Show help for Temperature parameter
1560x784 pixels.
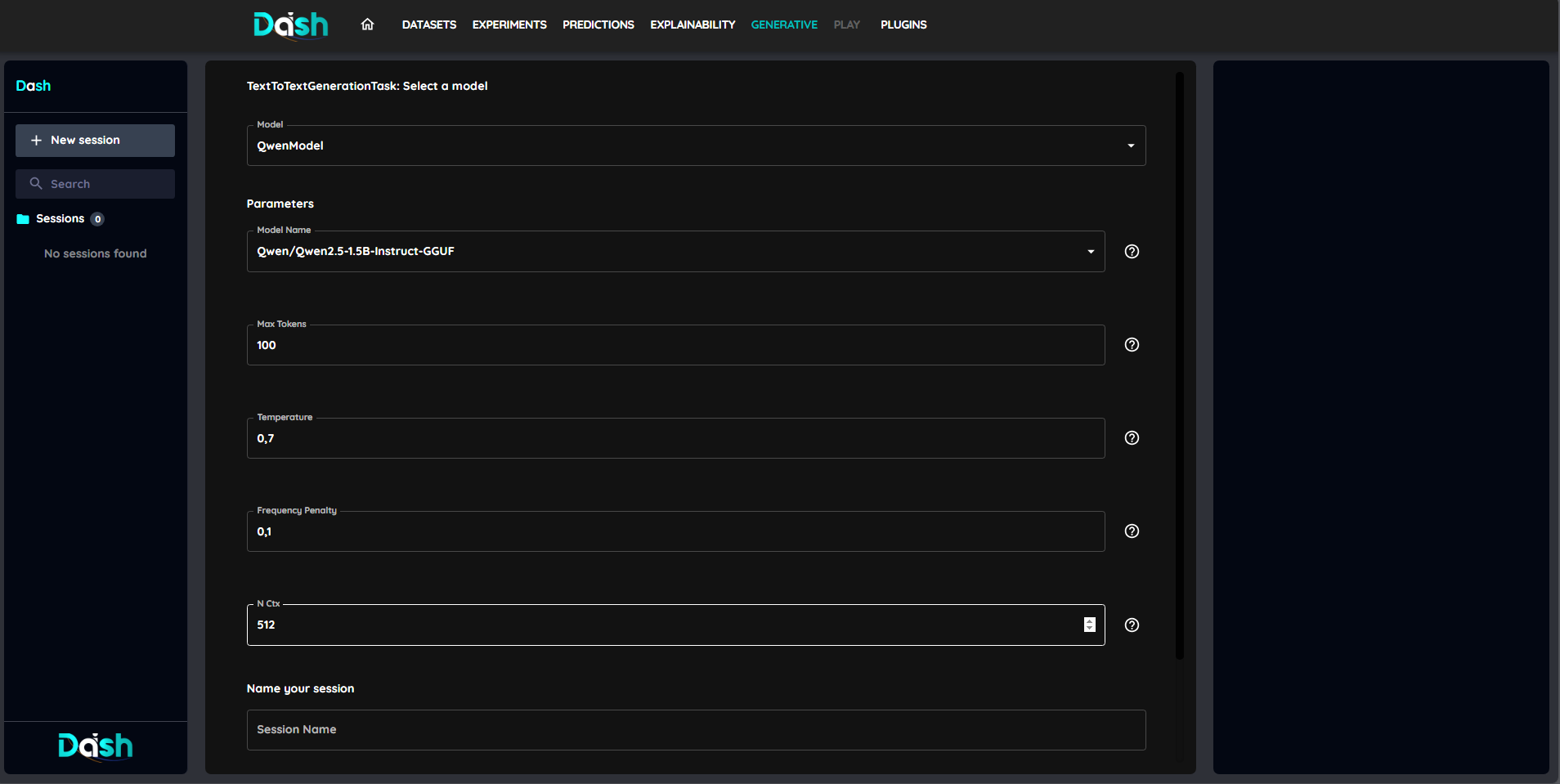pyautogui.click(x=1132, y=437)
